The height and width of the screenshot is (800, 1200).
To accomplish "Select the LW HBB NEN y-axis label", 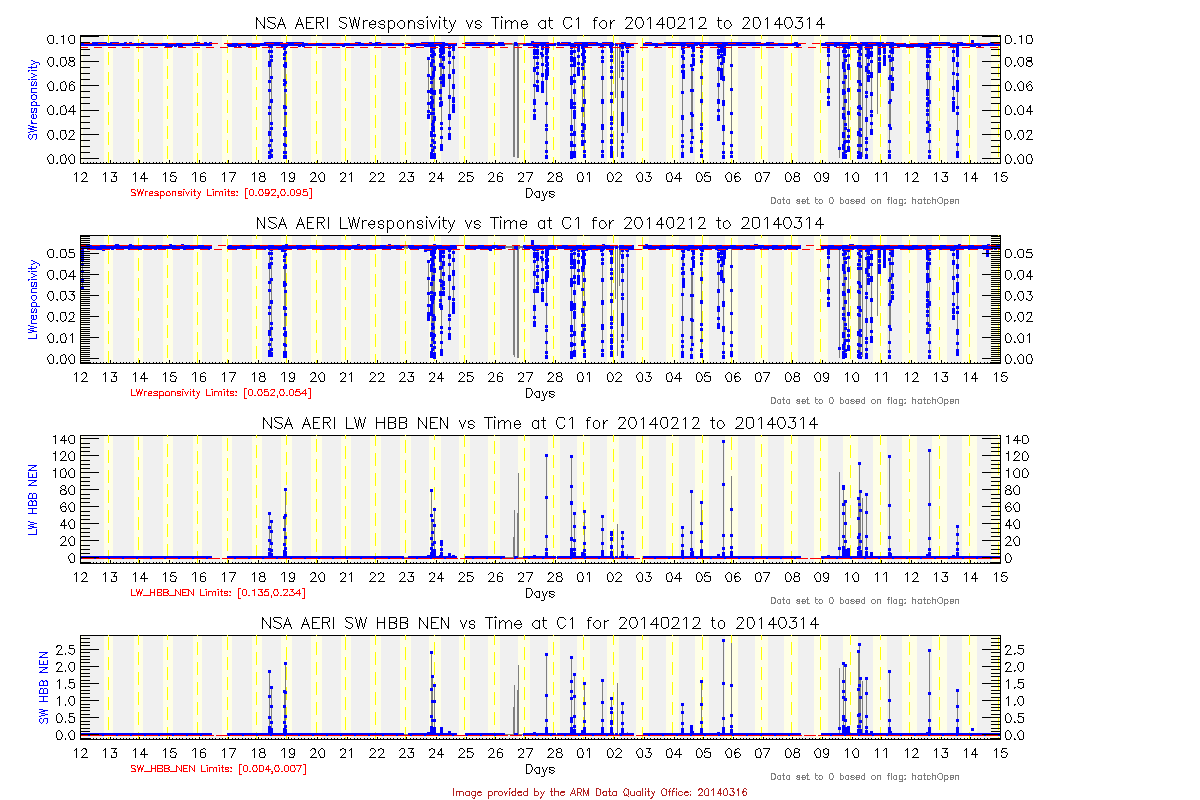I will (33, 499).
